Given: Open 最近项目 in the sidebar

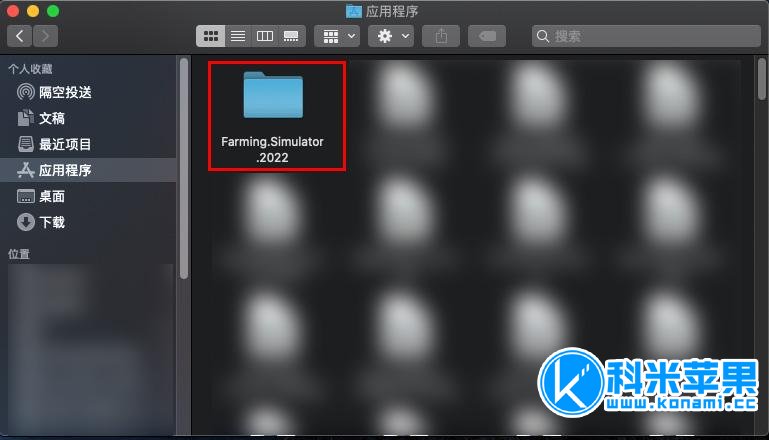Looking at the screenshot, I should tap(88, 144).
